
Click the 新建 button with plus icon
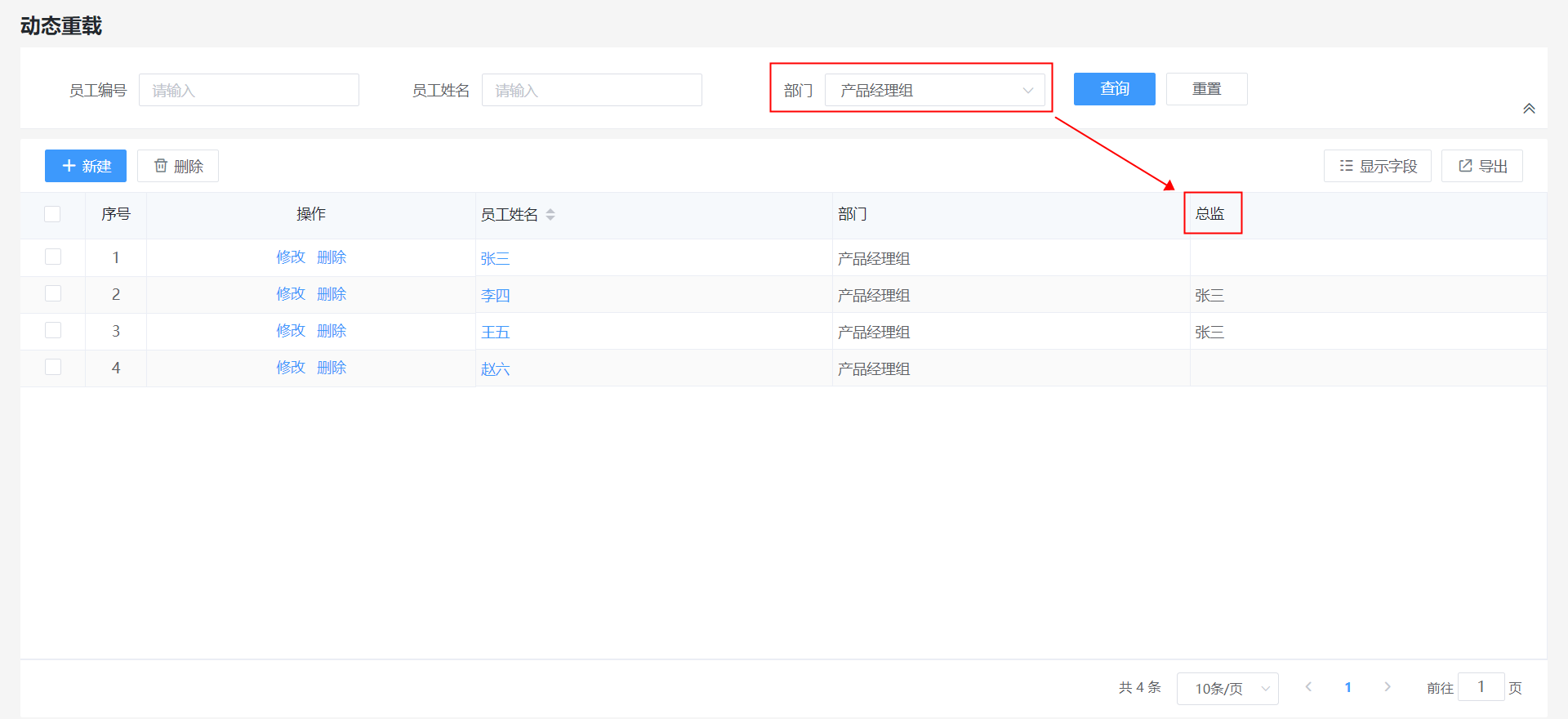coord(86,166)
